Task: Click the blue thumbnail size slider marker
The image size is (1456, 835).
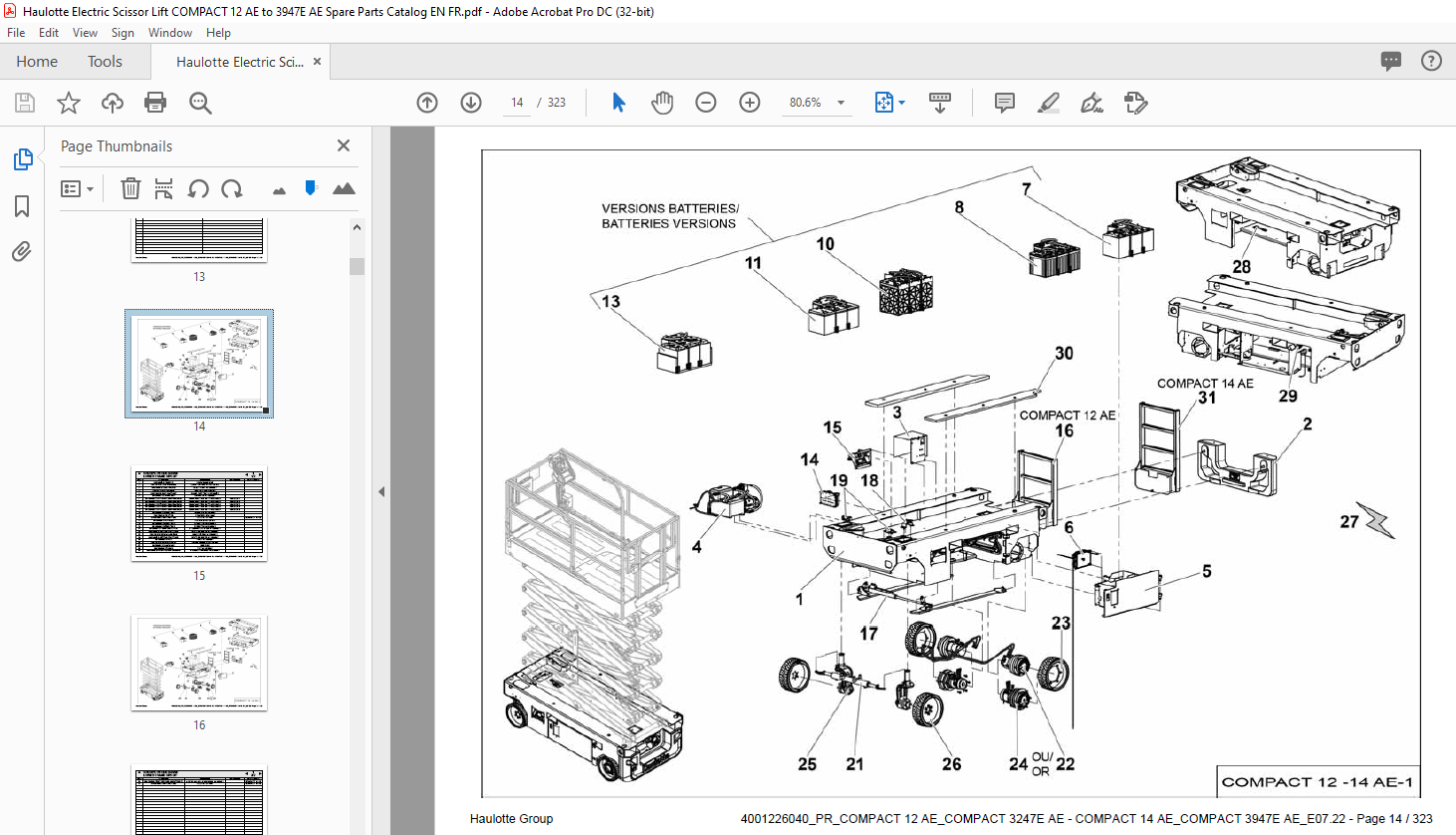Action: (311, 188)
